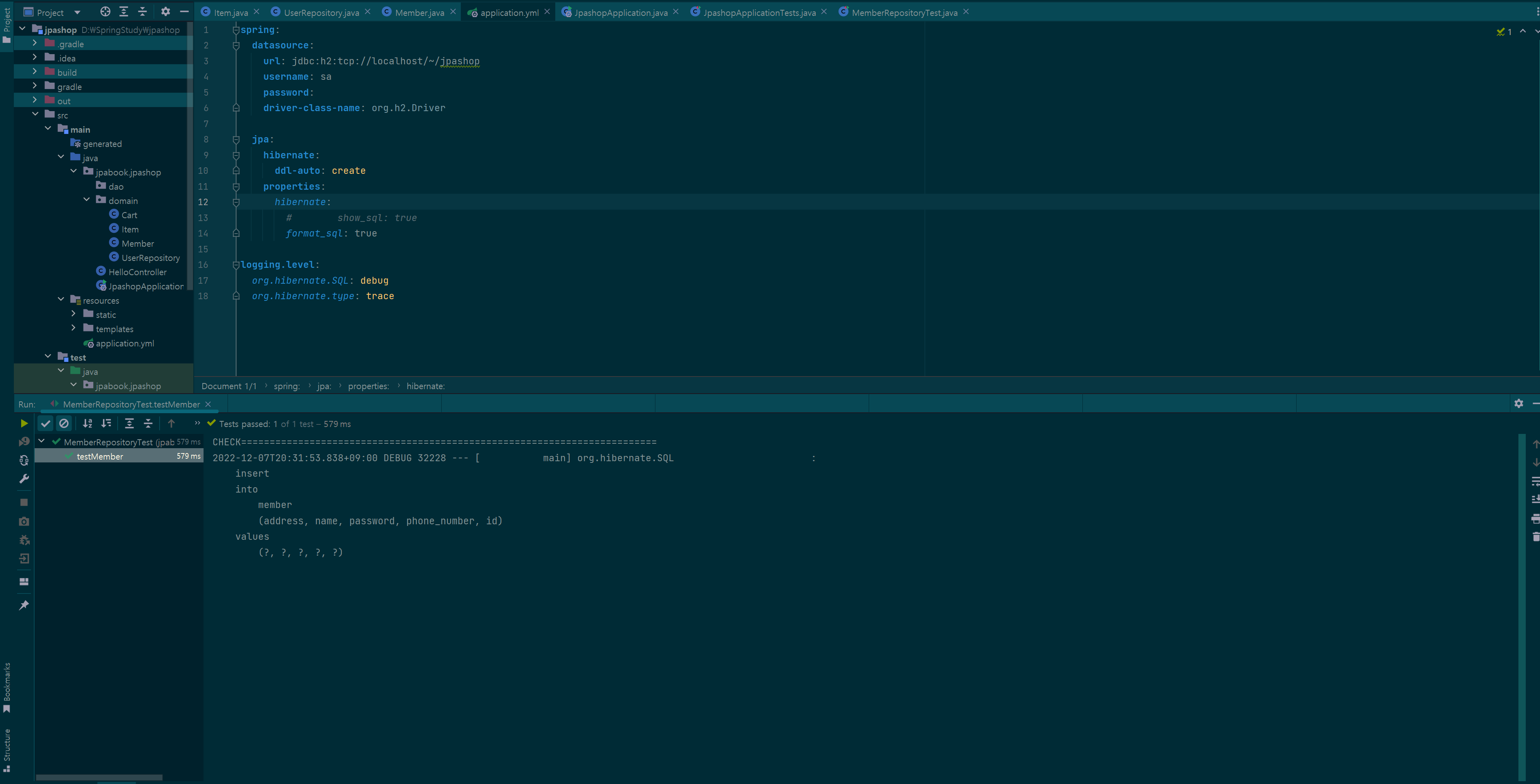
Task: Rerun the test with green play button
Action: (24, 423)
